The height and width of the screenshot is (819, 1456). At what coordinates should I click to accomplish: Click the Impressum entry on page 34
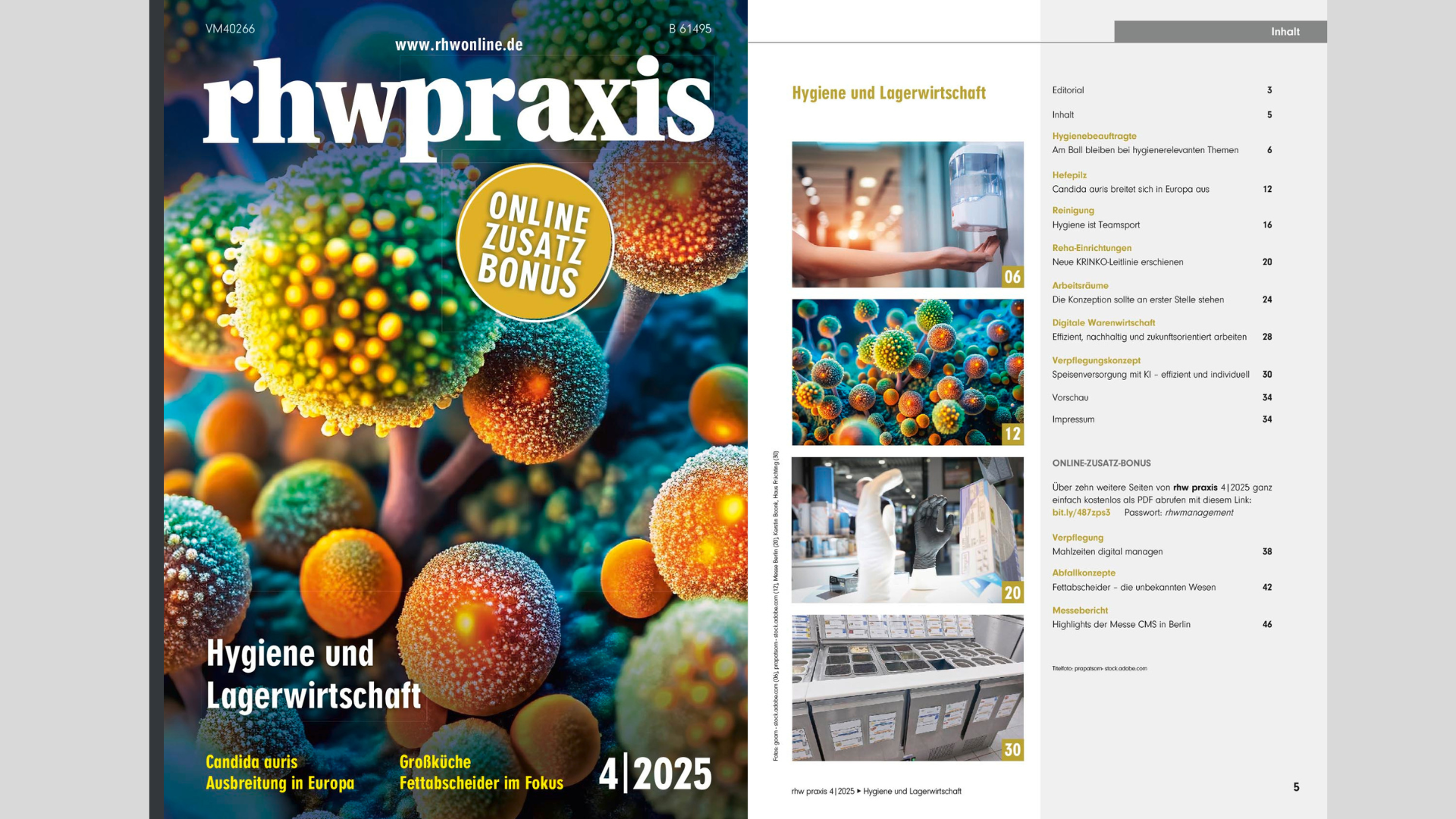1072,419
